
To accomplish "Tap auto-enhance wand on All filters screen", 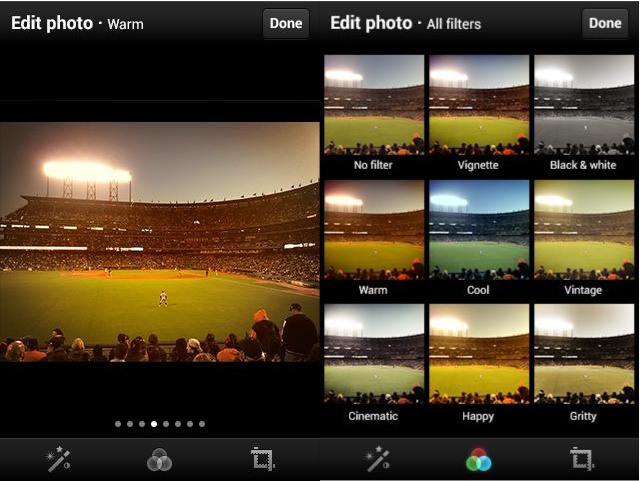I will (x=377, y=460).
